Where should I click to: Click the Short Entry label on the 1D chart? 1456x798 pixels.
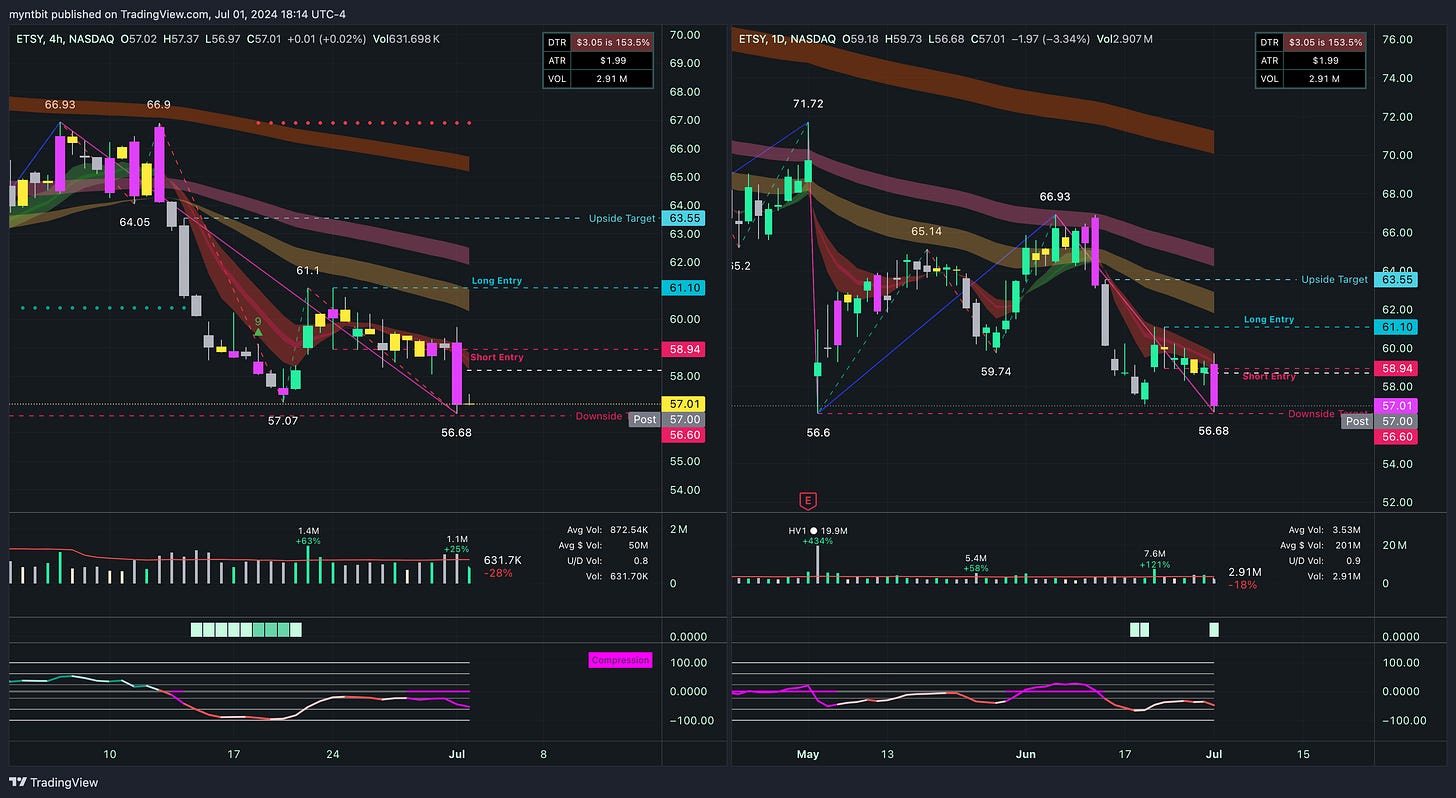[x=1269, y=376]
